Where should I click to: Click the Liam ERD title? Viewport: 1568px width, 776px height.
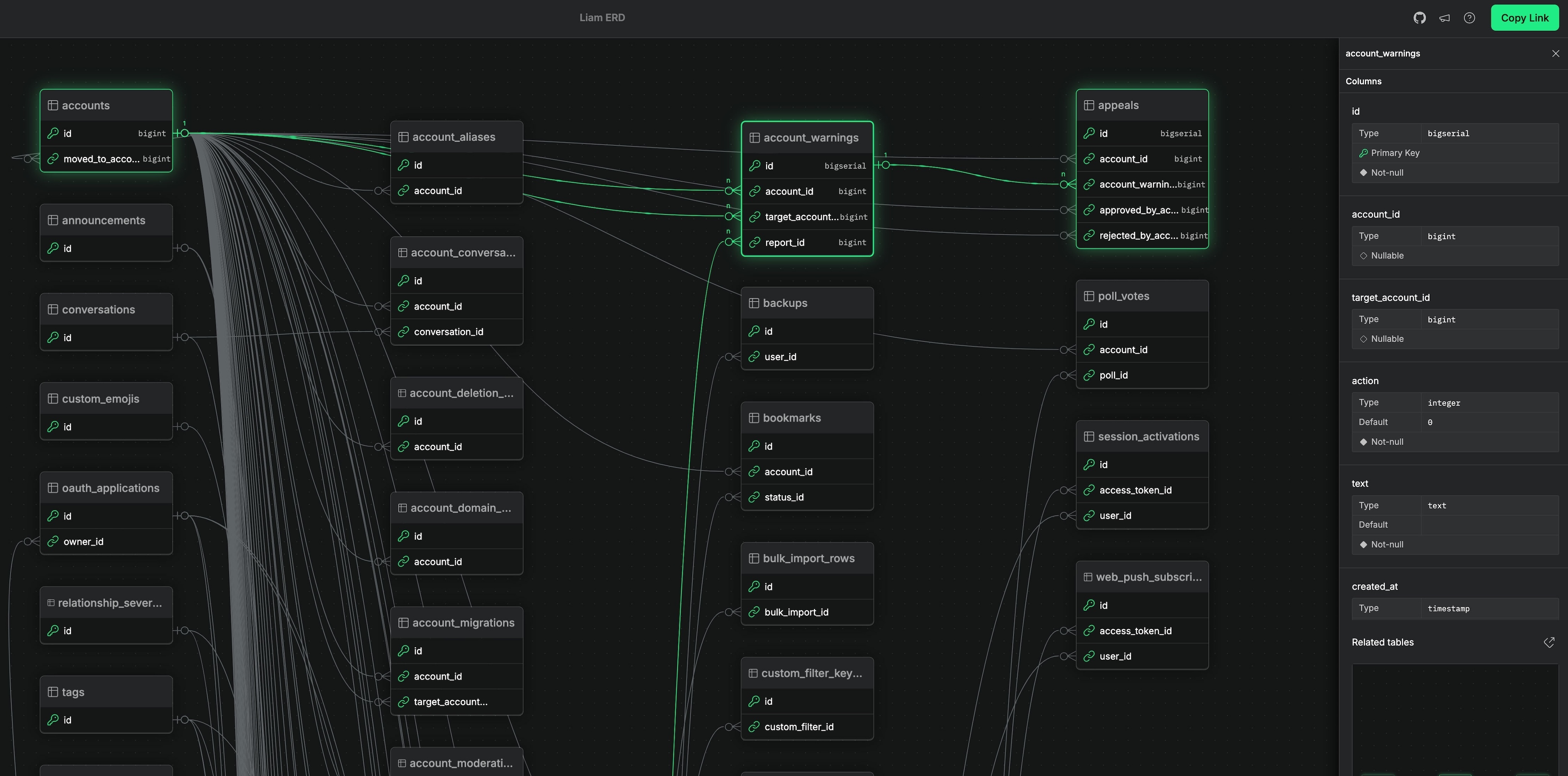pos(602,18)
